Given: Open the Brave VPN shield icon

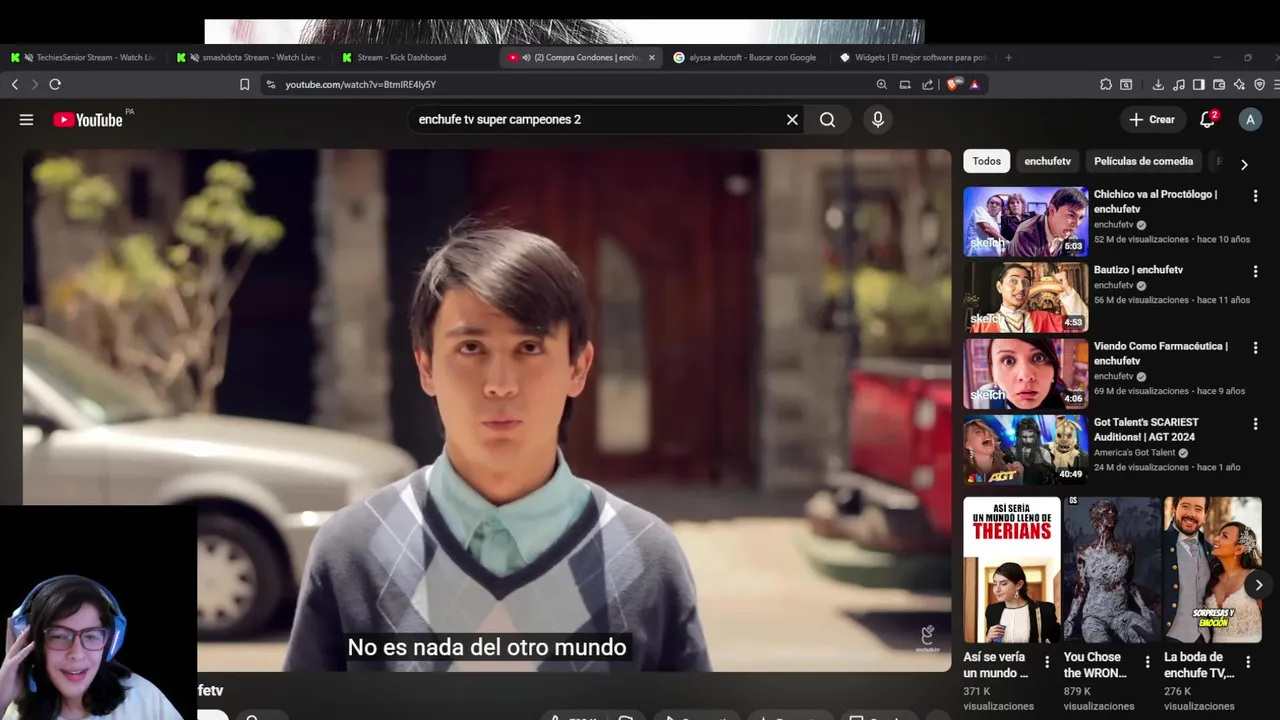Looking at the screenshot, I should [x=1259, y=85].
